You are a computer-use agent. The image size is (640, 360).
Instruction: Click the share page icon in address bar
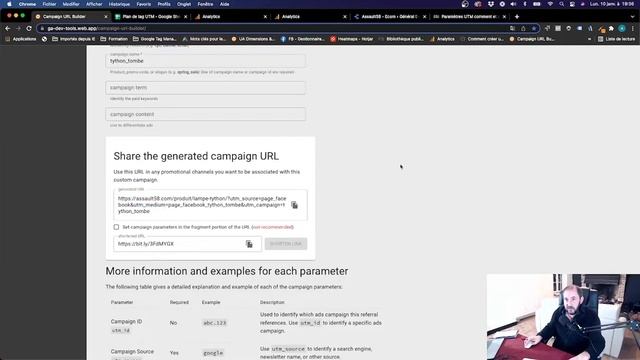523,29
